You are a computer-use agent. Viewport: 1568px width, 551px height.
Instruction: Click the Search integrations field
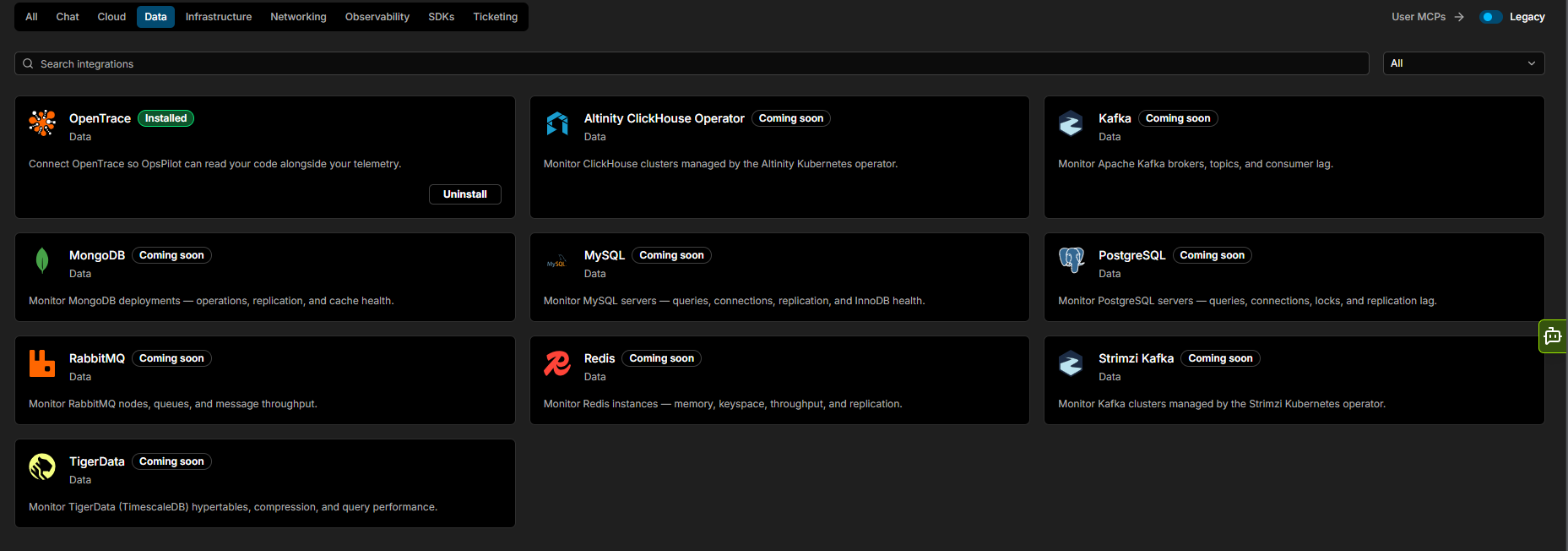click(x=692, y=63)
